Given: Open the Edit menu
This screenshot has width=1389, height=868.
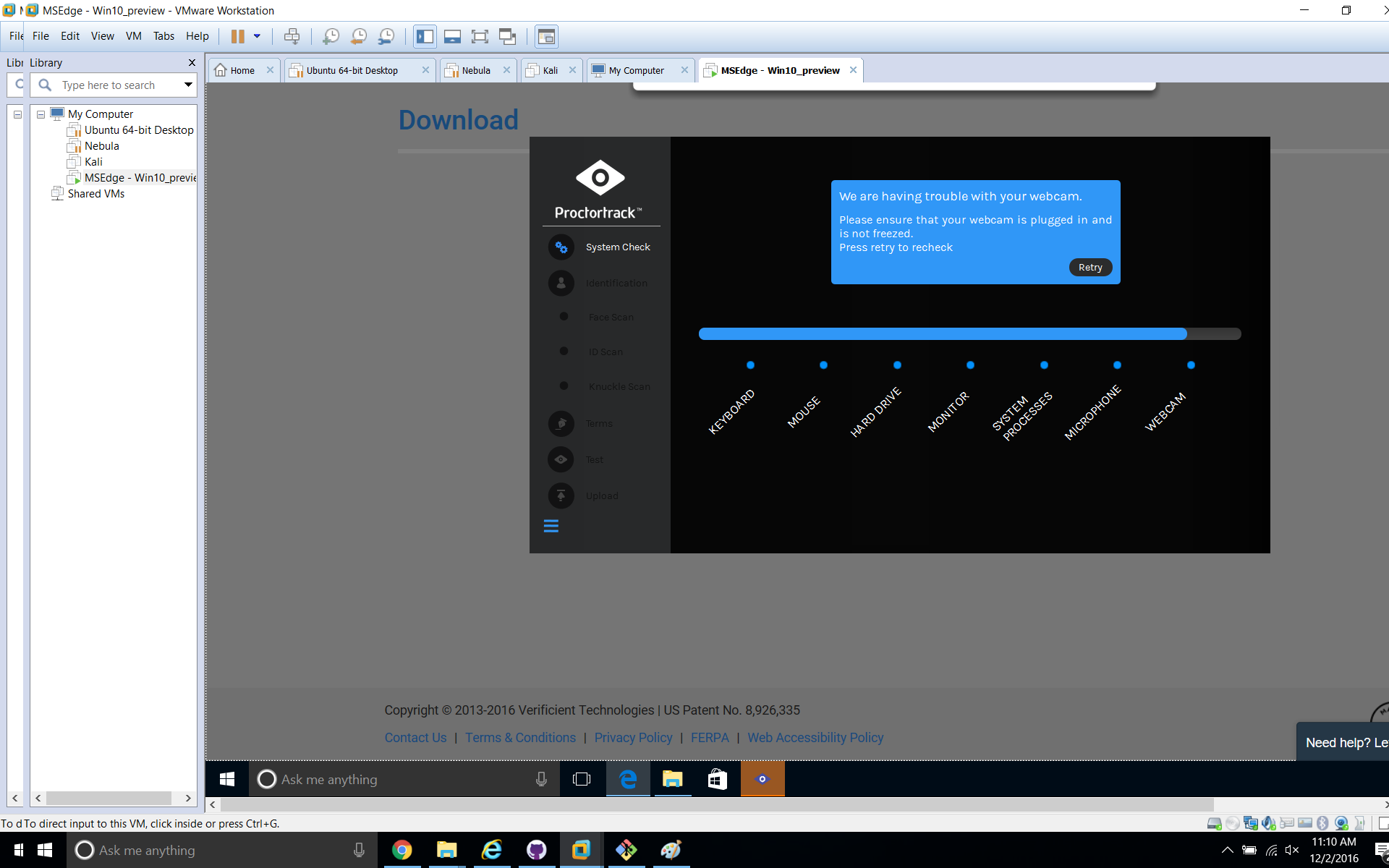Looking at the screenshot, I should 70,36.
